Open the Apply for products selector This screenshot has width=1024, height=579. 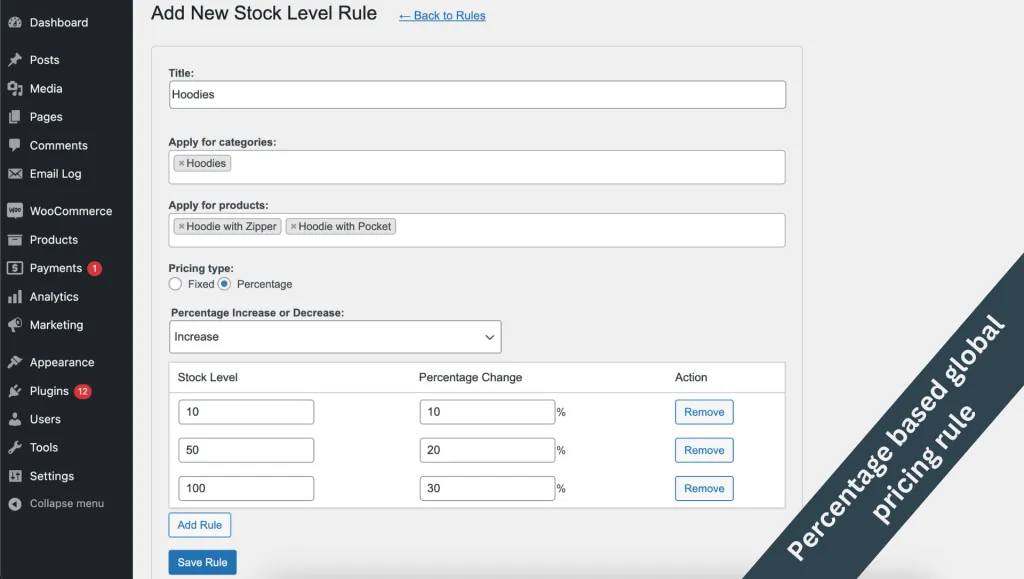(x=580, y=229)
